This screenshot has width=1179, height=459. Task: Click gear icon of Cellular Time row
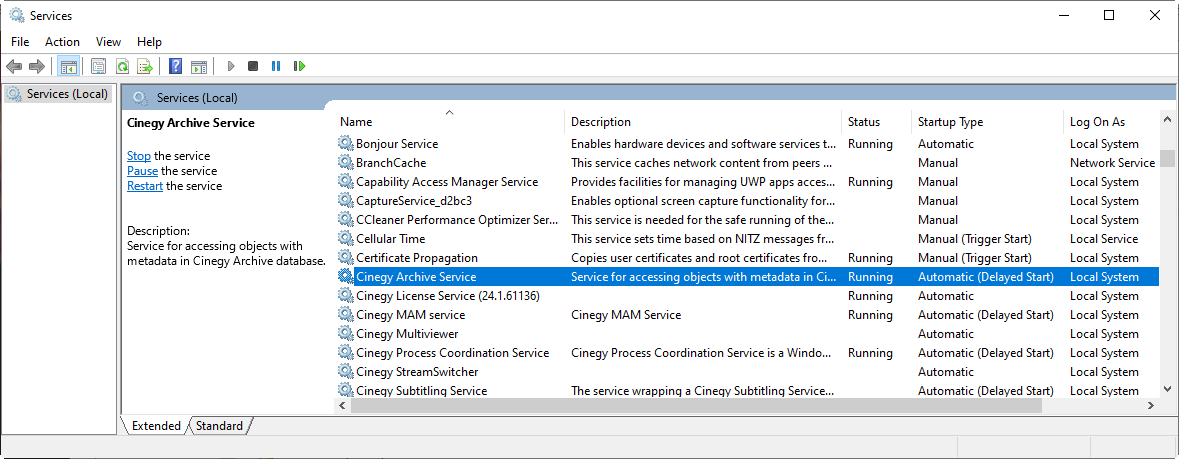click(x=345, y=239)
